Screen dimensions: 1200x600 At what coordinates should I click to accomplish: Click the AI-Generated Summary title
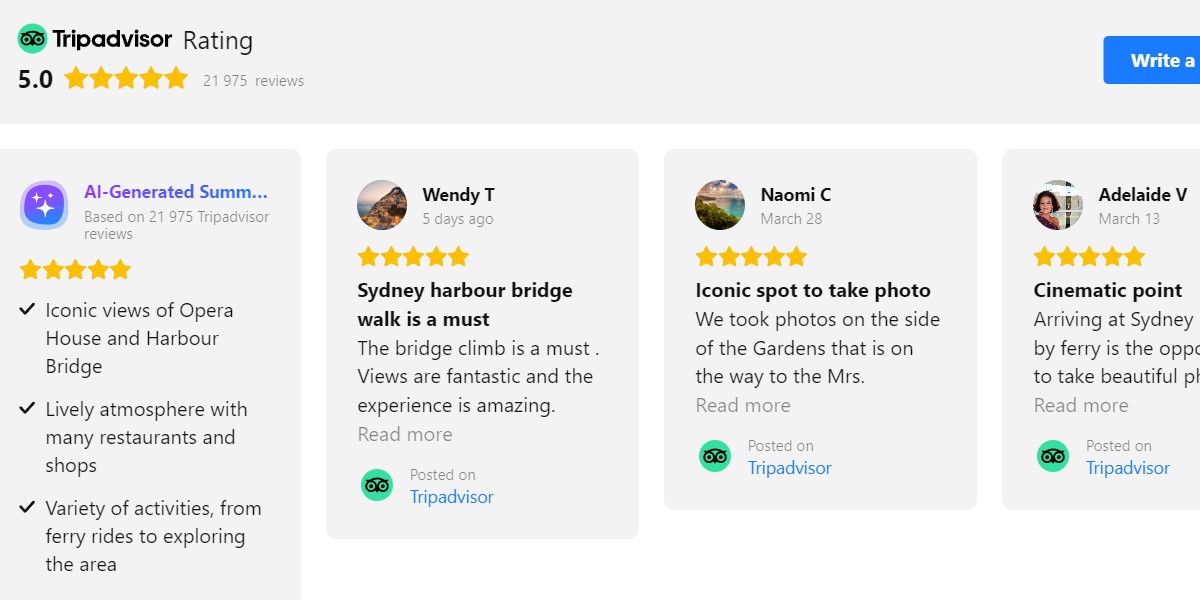176,192
